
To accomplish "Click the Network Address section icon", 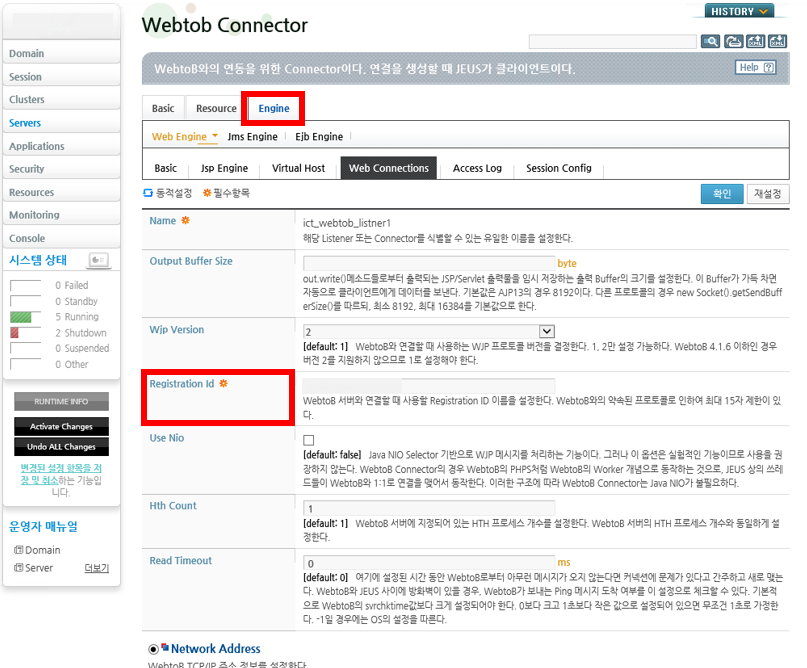I will 165,647.
